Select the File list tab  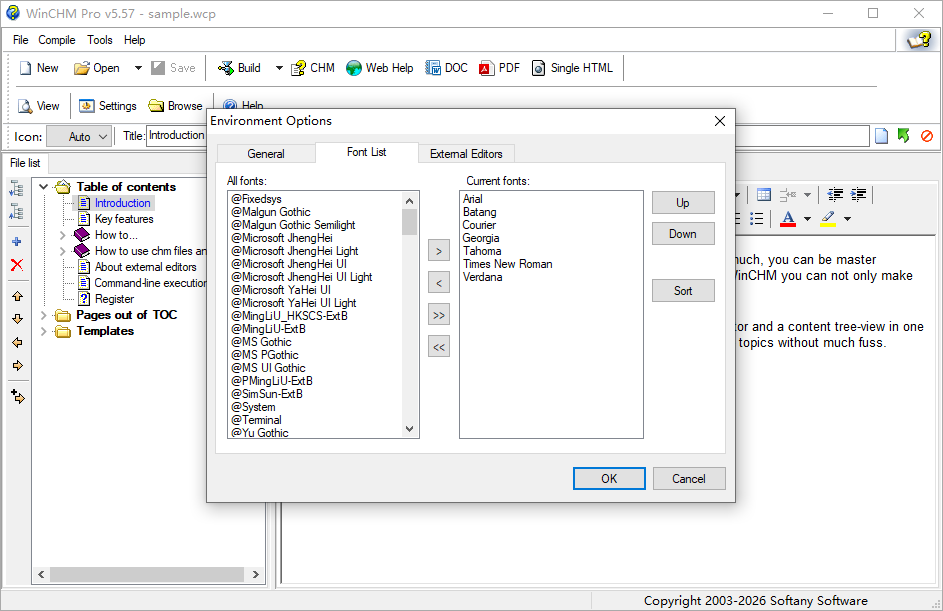point(25,163)
